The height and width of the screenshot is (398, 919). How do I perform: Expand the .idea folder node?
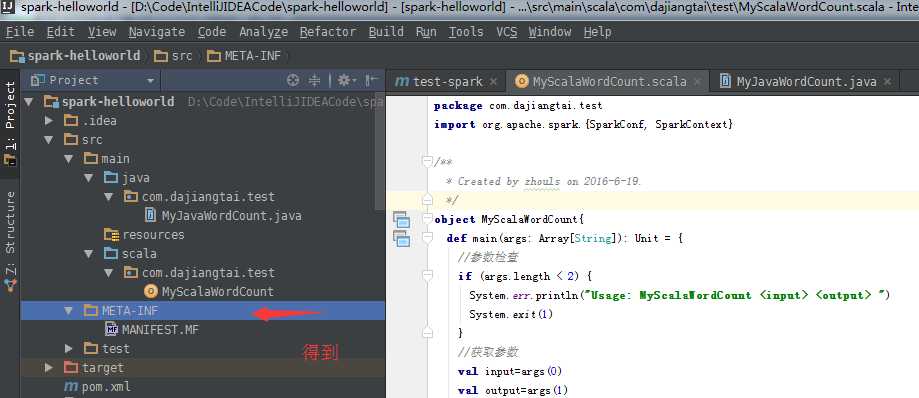[x=49, y=121]
